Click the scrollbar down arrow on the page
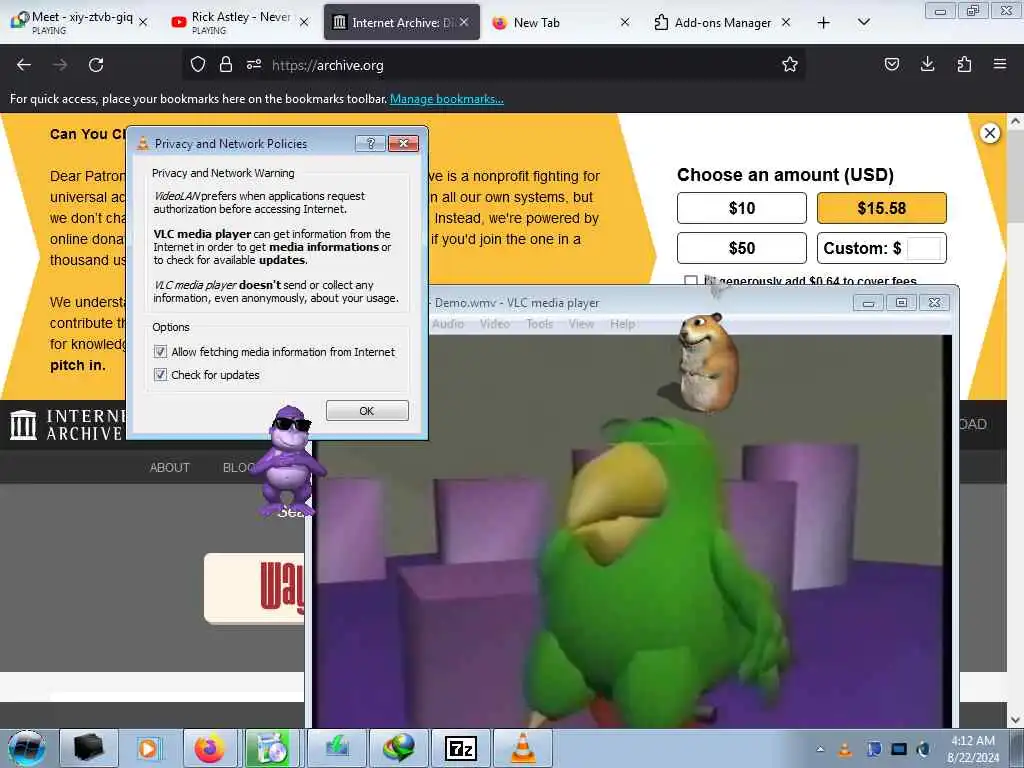1024x768 pixels. 1015,720
